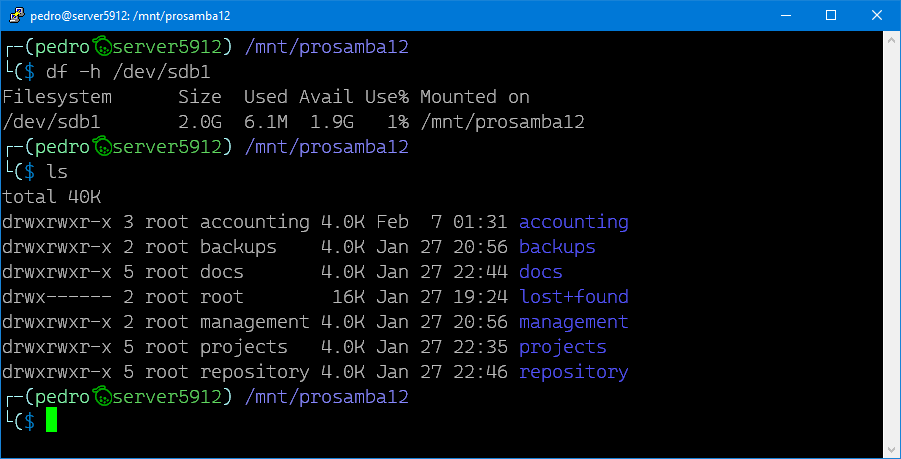
Task: Click the blue management directory name
Action: pyautogui.click(x=573, y=322)
